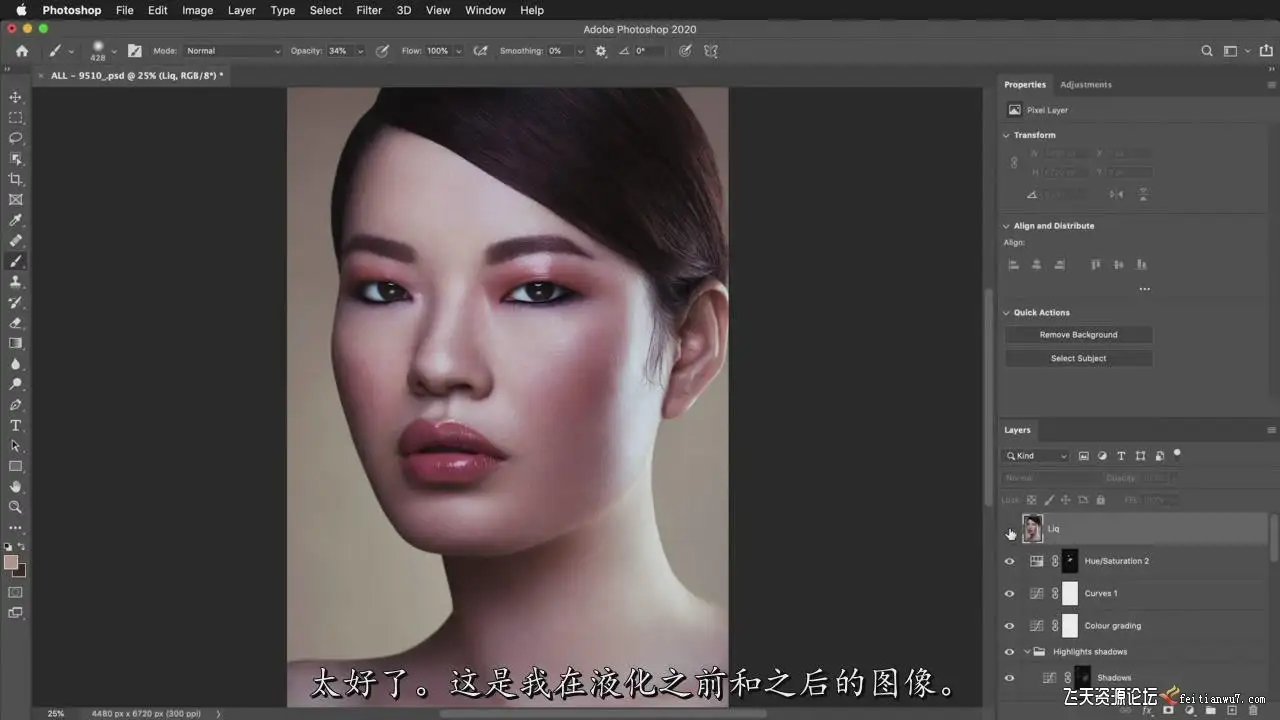This screenshot has height=720, width=1280.
Task: Open the Filter menu
Action: coord(369,10)
